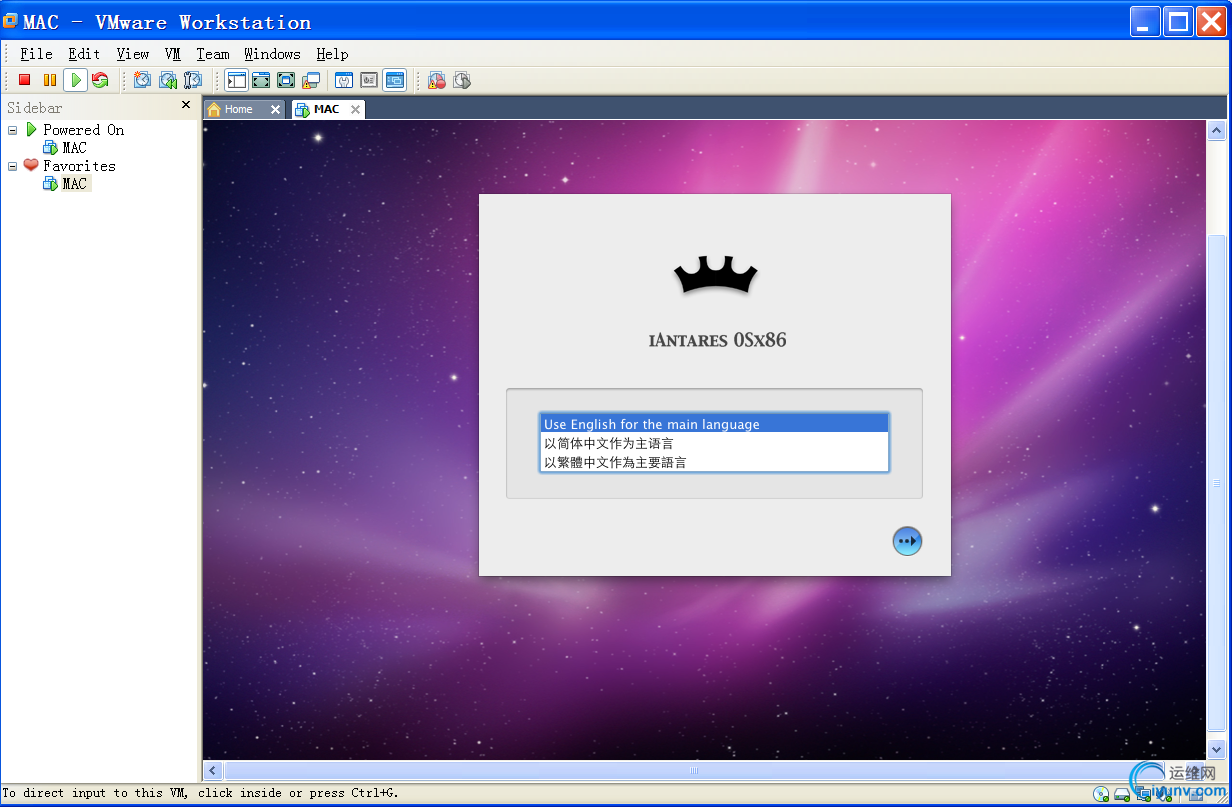Choose the 以简体中文作为主语言 option
The height and width of the screenshot is (807, 1232).
pos(714,443)
